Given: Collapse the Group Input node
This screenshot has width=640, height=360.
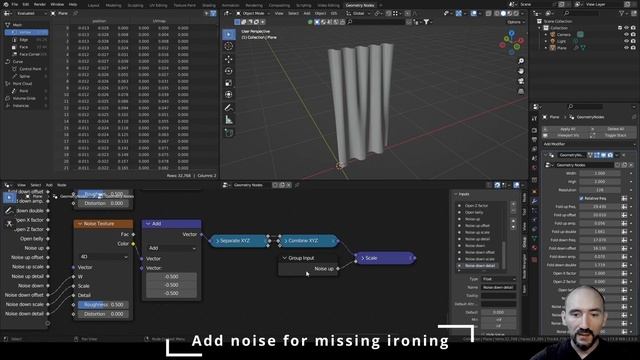Looking at the screenshot, I should (x=284, y=258).
